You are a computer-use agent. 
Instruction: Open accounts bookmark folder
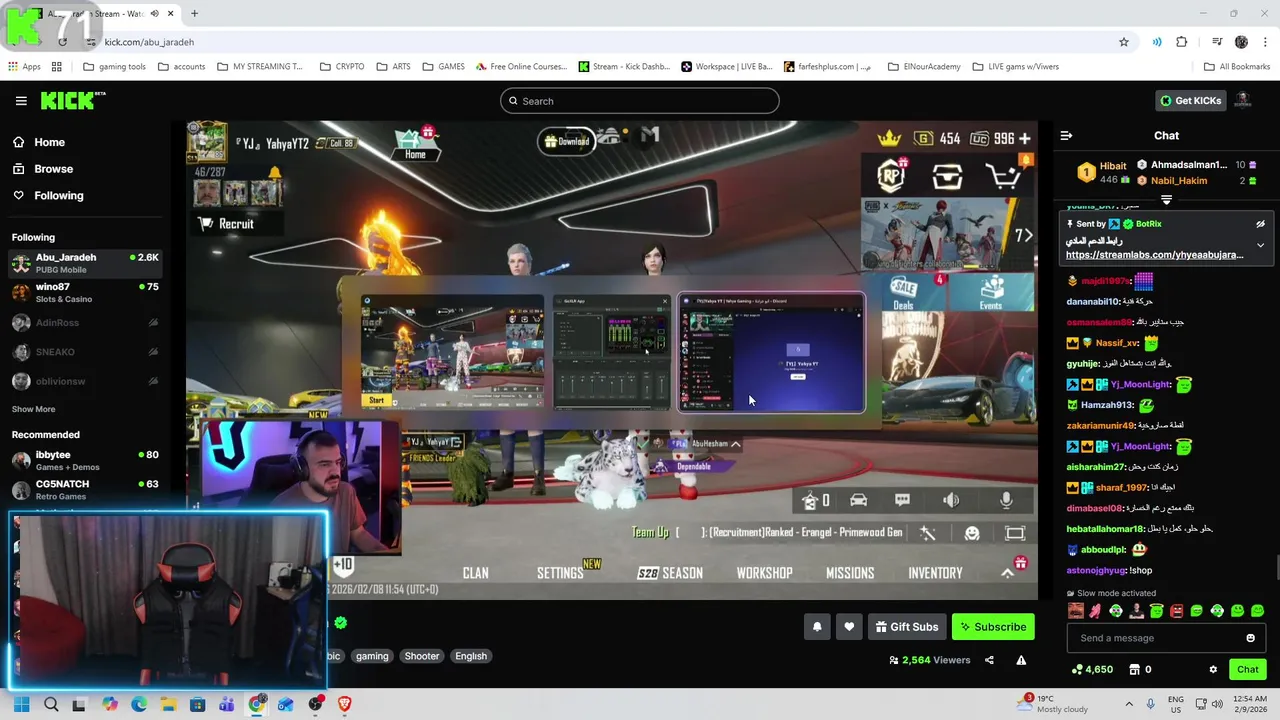[181, 67]
